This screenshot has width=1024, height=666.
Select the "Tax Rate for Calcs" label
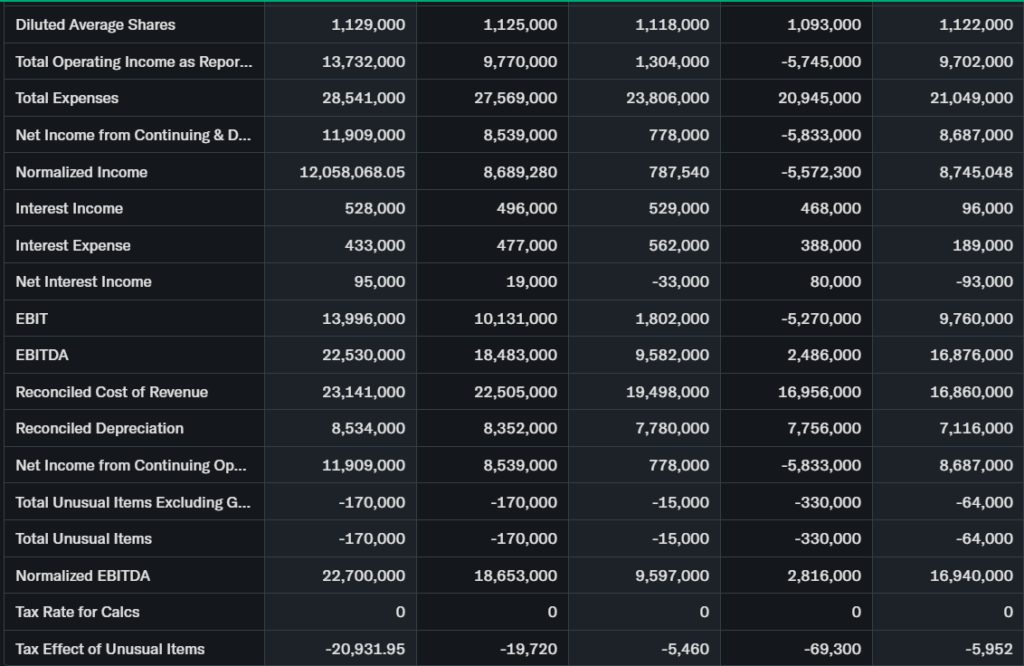click(78, 611)
